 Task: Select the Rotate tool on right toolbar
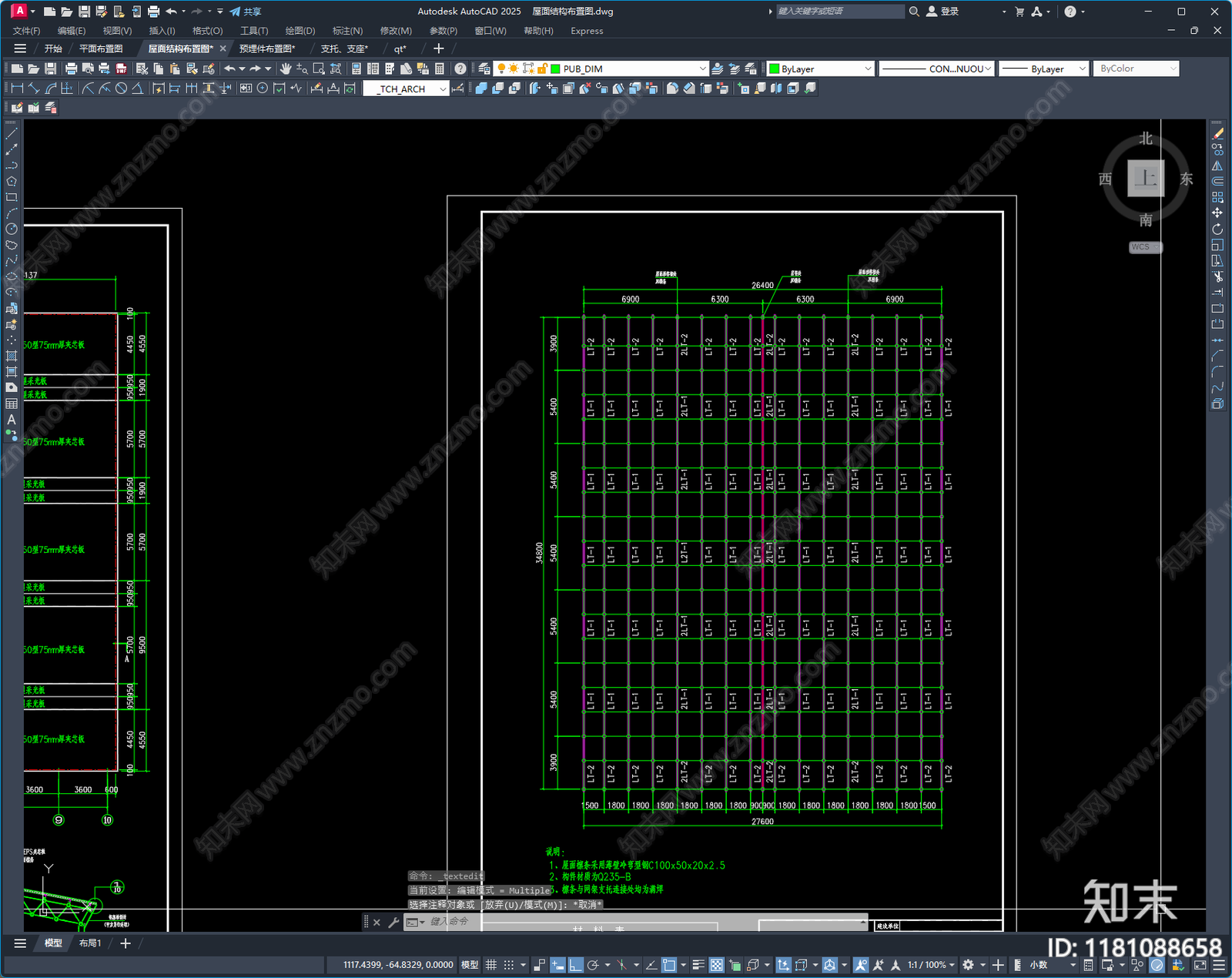1217,229
